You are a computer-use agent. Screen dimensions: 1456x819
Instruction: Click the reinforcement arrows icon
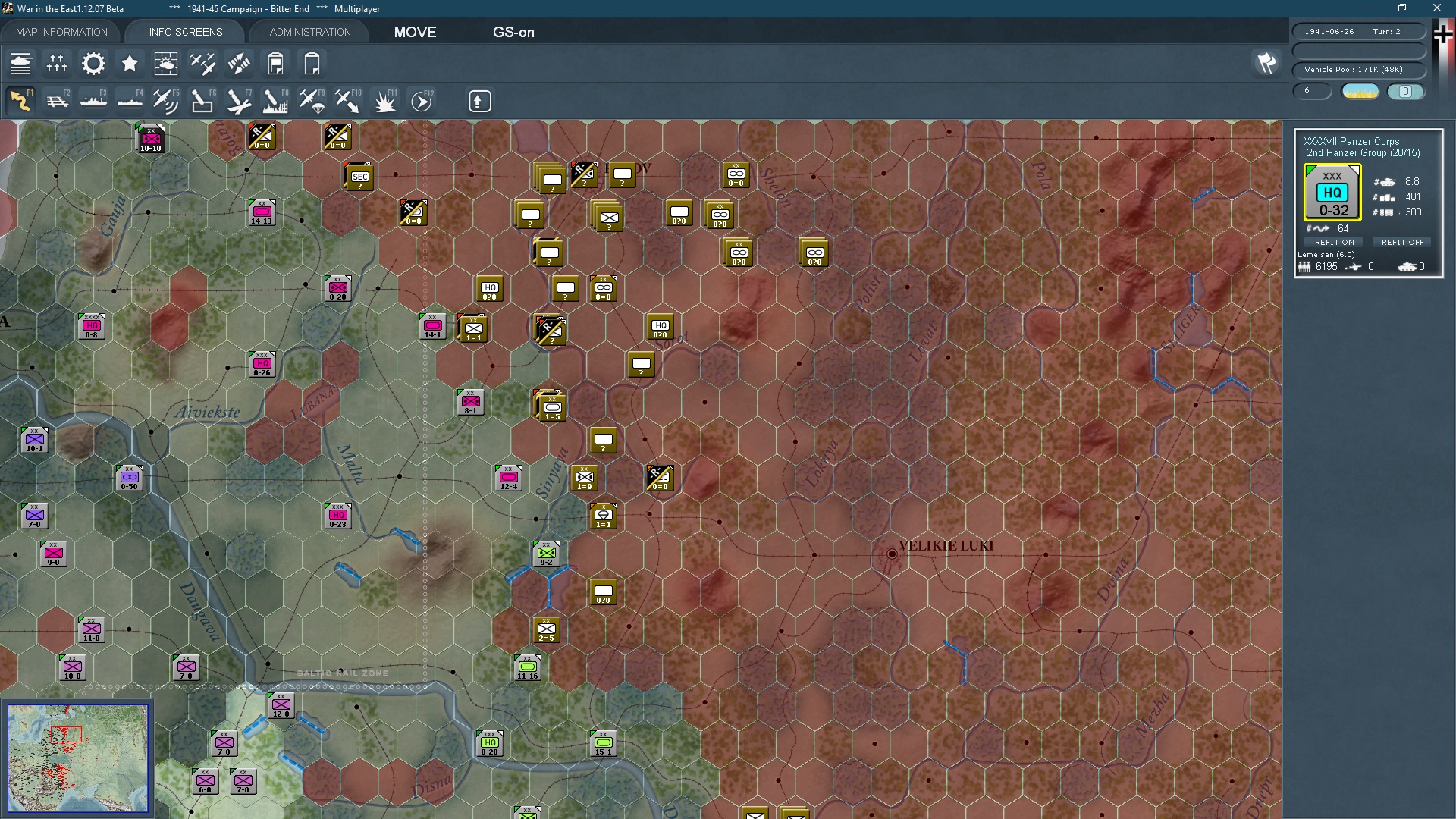pos(239,64)
